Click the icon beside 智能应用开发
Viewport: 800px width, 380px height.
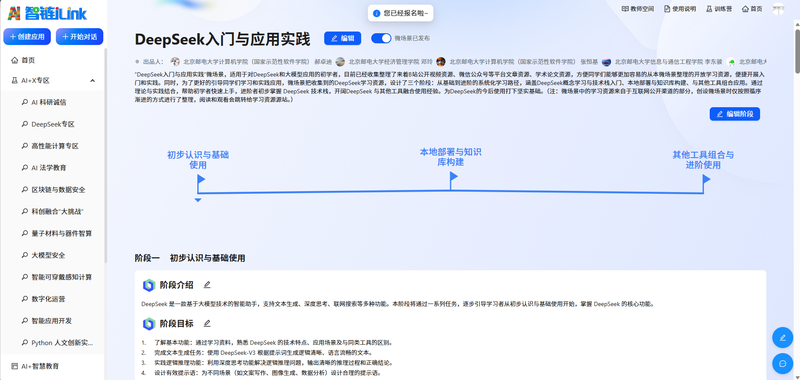pyautogui.click(x=24, y=321)
